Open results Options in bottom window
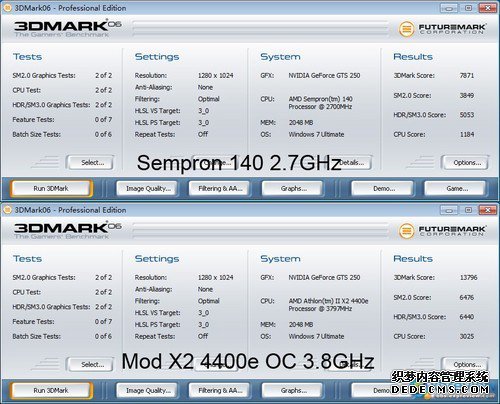 coord(466,364)
